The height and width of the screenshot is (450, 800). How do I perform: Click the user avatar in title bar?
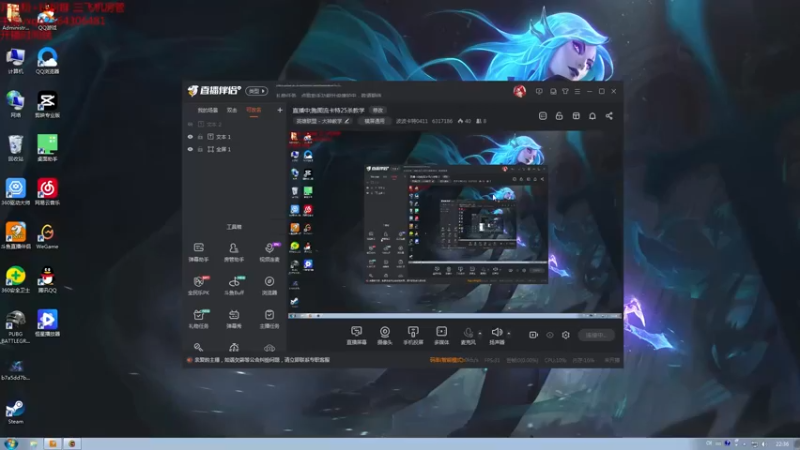pos(519,91)
